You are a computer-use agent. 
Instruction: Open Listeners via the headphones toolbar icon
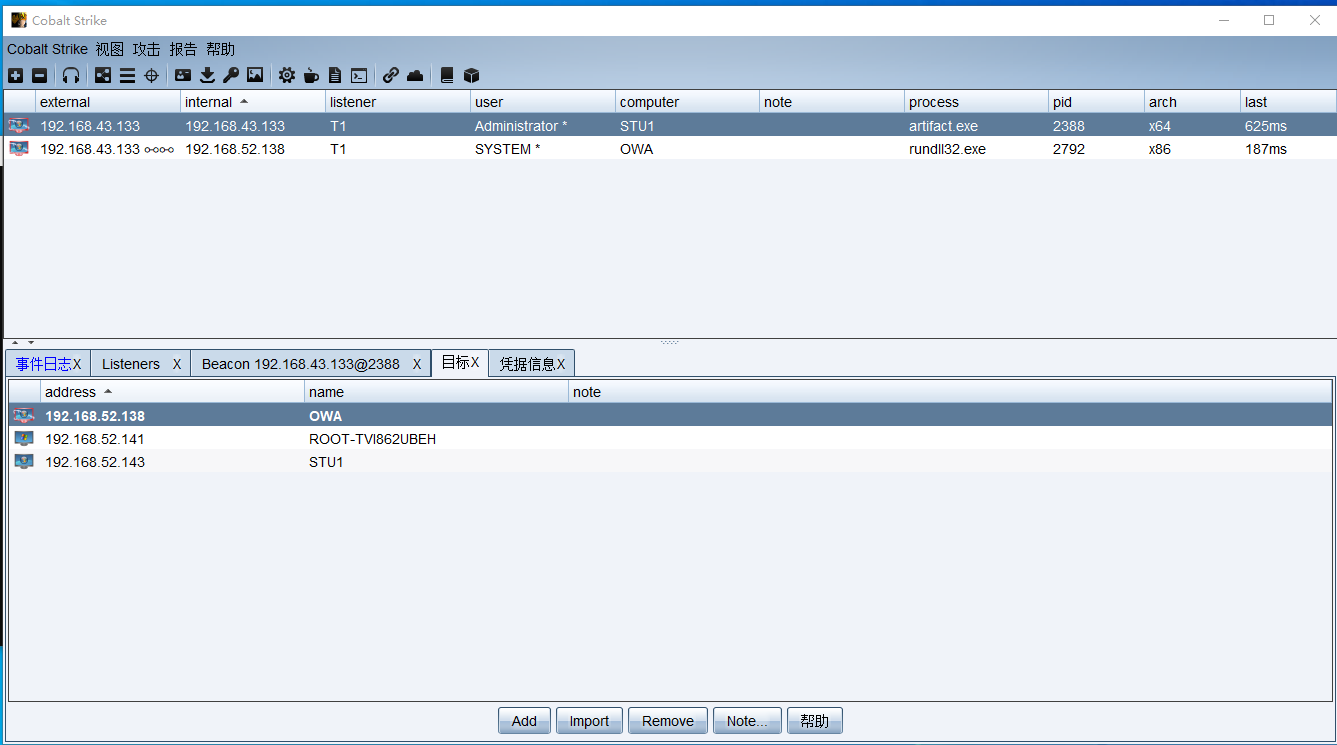tap(71, 75)
